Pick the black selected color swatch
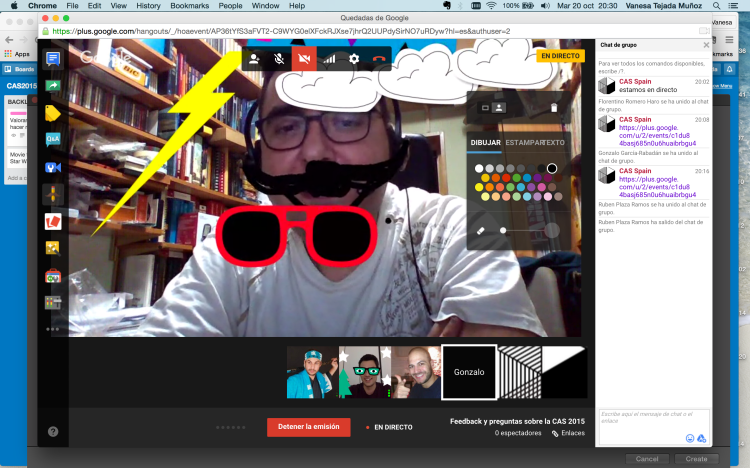 pyautogui.click(x=551, y=168)
